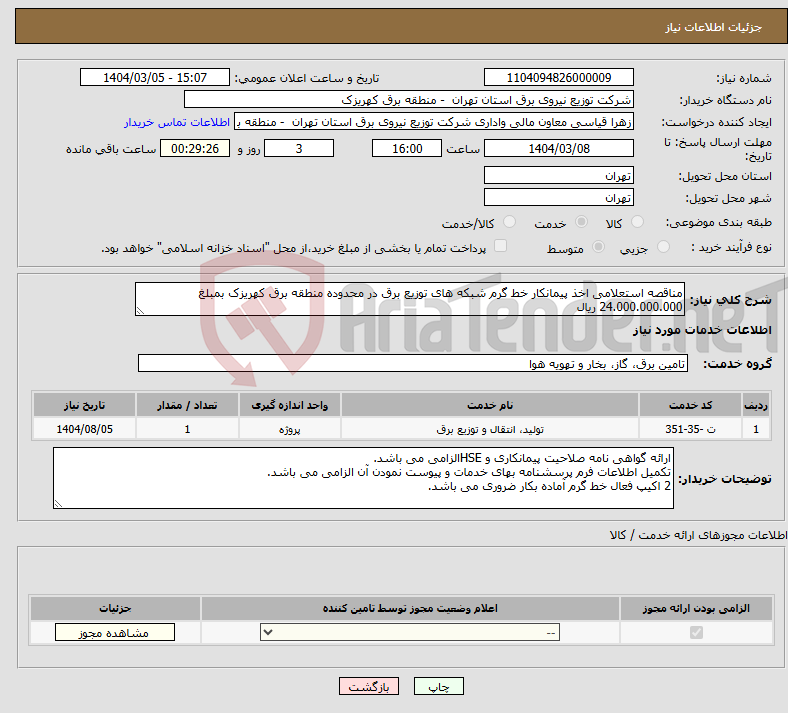This screenshot has height=713, width=788.
Task: Click the نام خدمت column header
Action: (x=490, y=405)
